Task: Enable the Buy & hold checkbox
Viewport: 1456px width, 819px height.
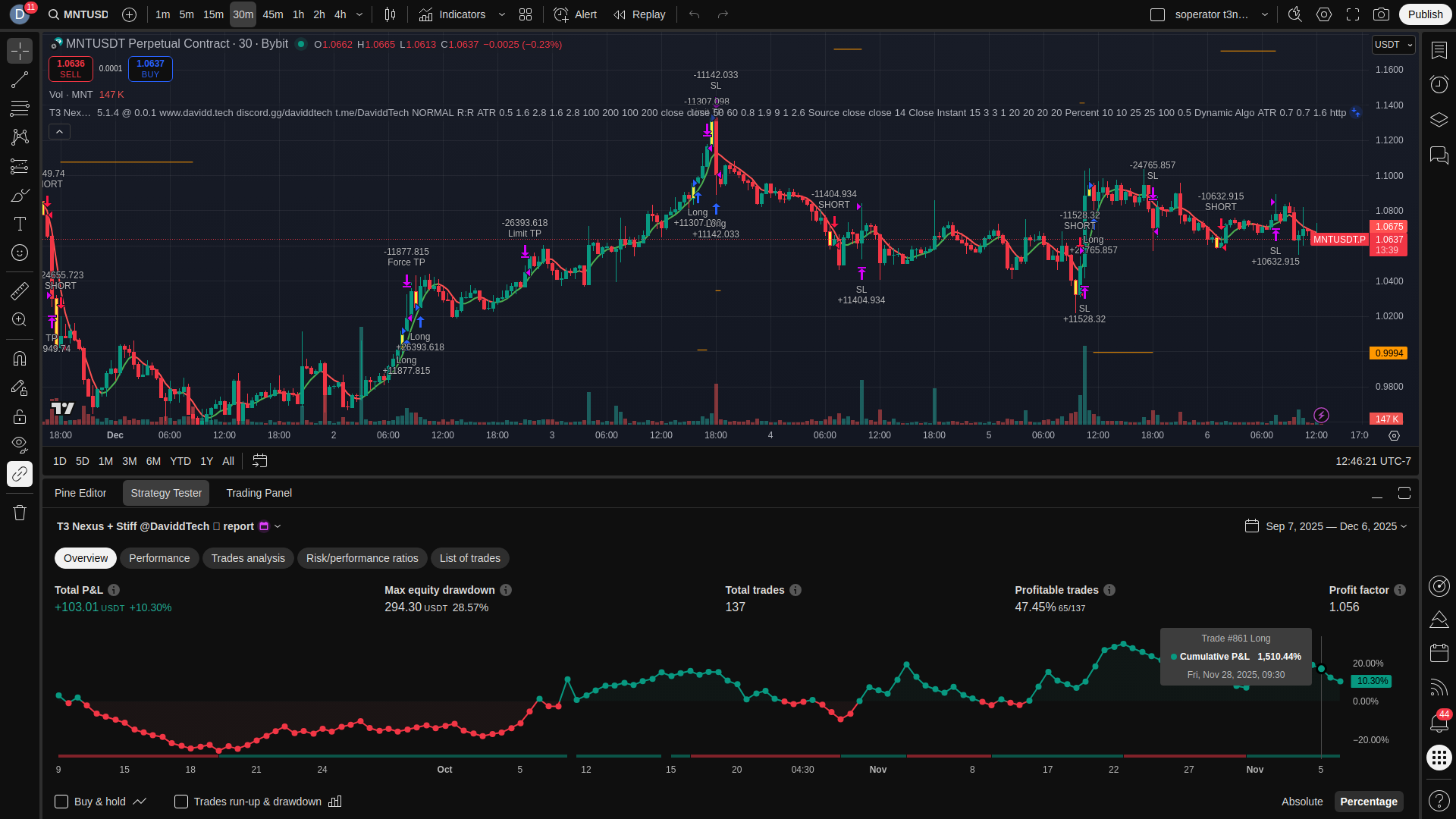Action: point(61,802)
